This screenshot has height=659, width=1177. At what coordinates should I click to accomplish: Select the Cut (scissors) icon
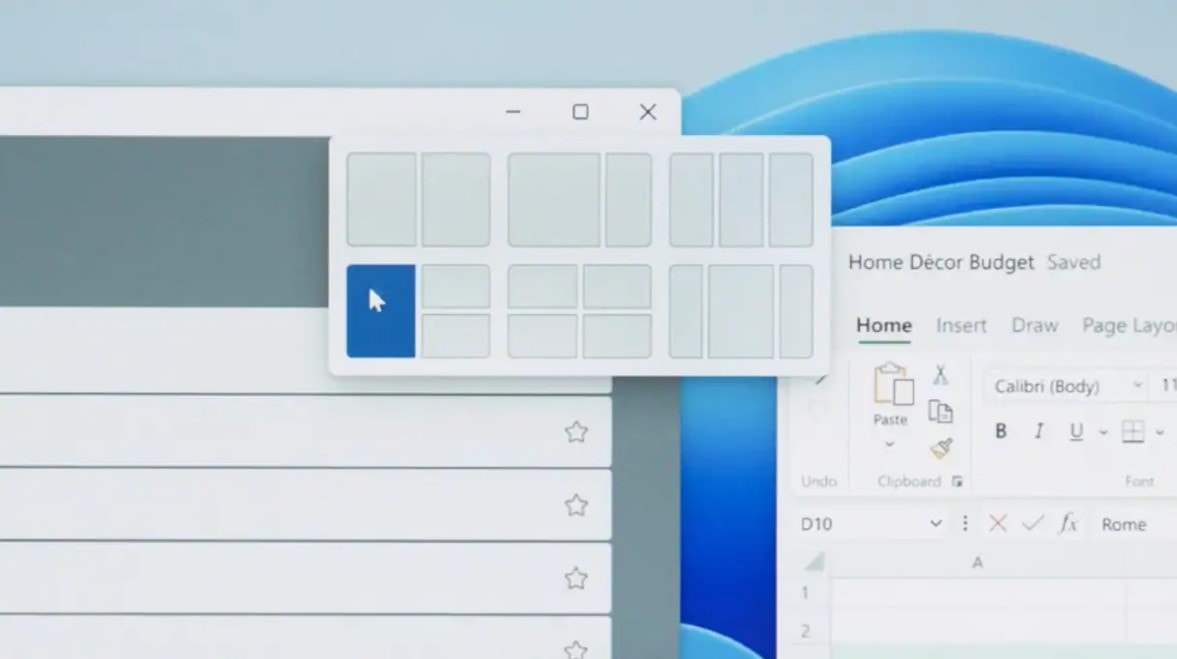tap(941, 375)
